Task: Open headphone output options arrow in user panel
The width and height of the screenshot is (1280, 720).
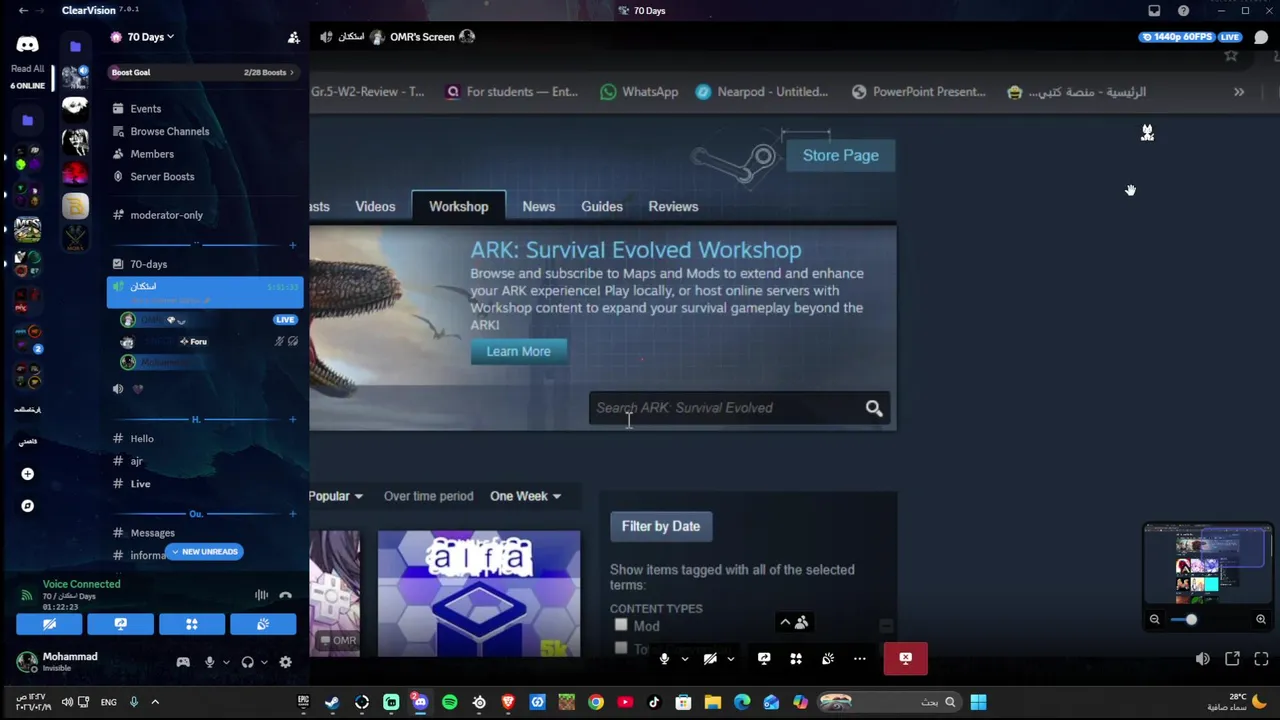Action: [x=264, y=662]
